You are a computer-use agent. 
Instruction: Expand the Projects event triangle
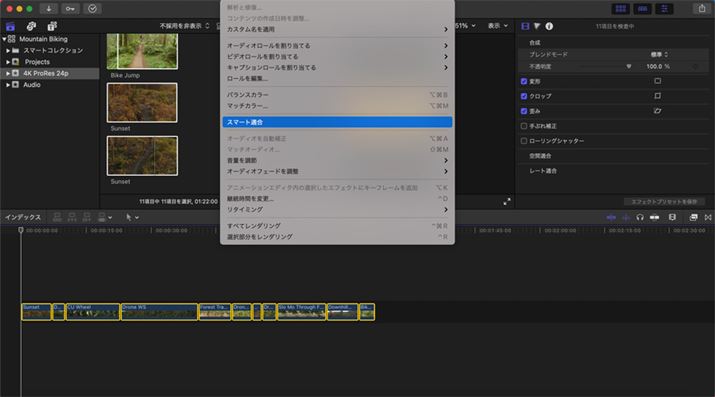coord(8,62)
